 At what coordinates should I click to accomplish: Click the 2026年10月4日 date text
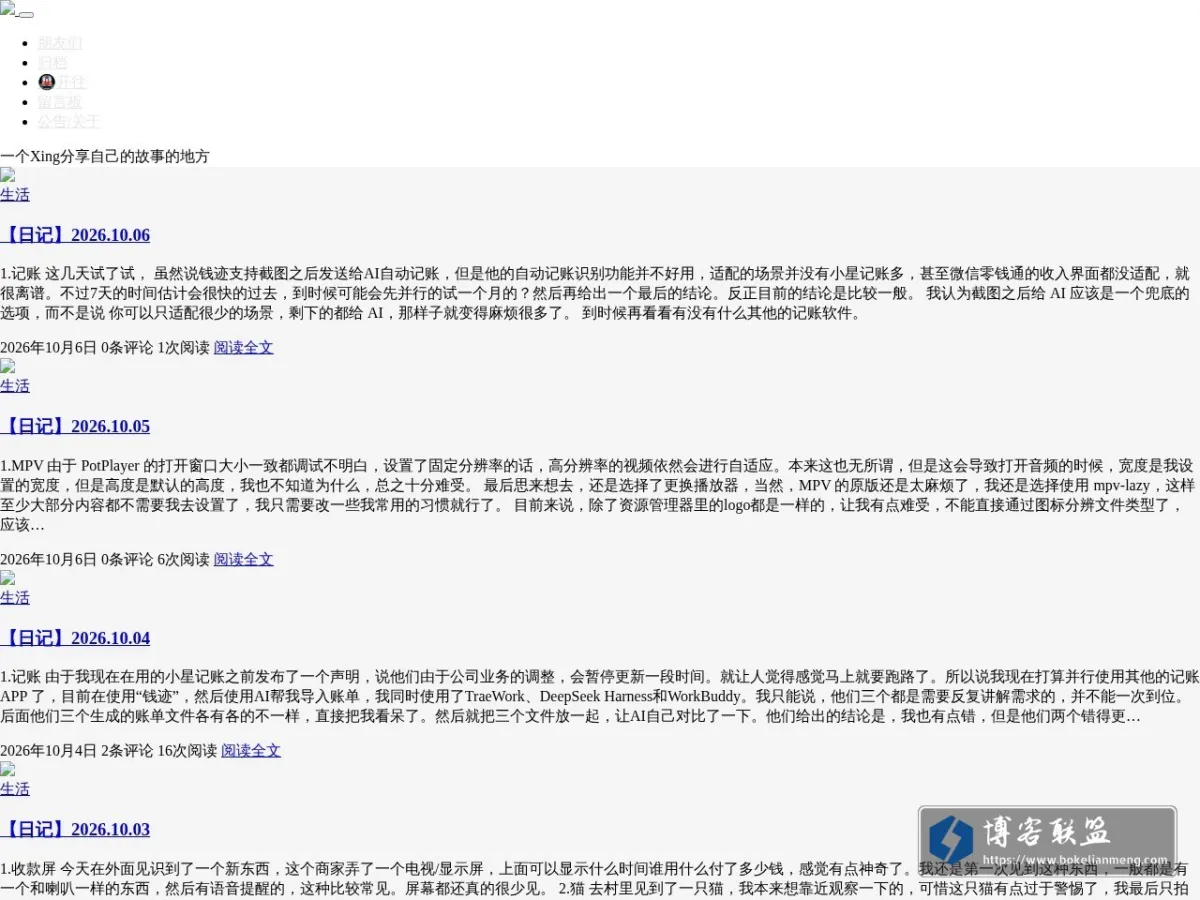point(48,751)
